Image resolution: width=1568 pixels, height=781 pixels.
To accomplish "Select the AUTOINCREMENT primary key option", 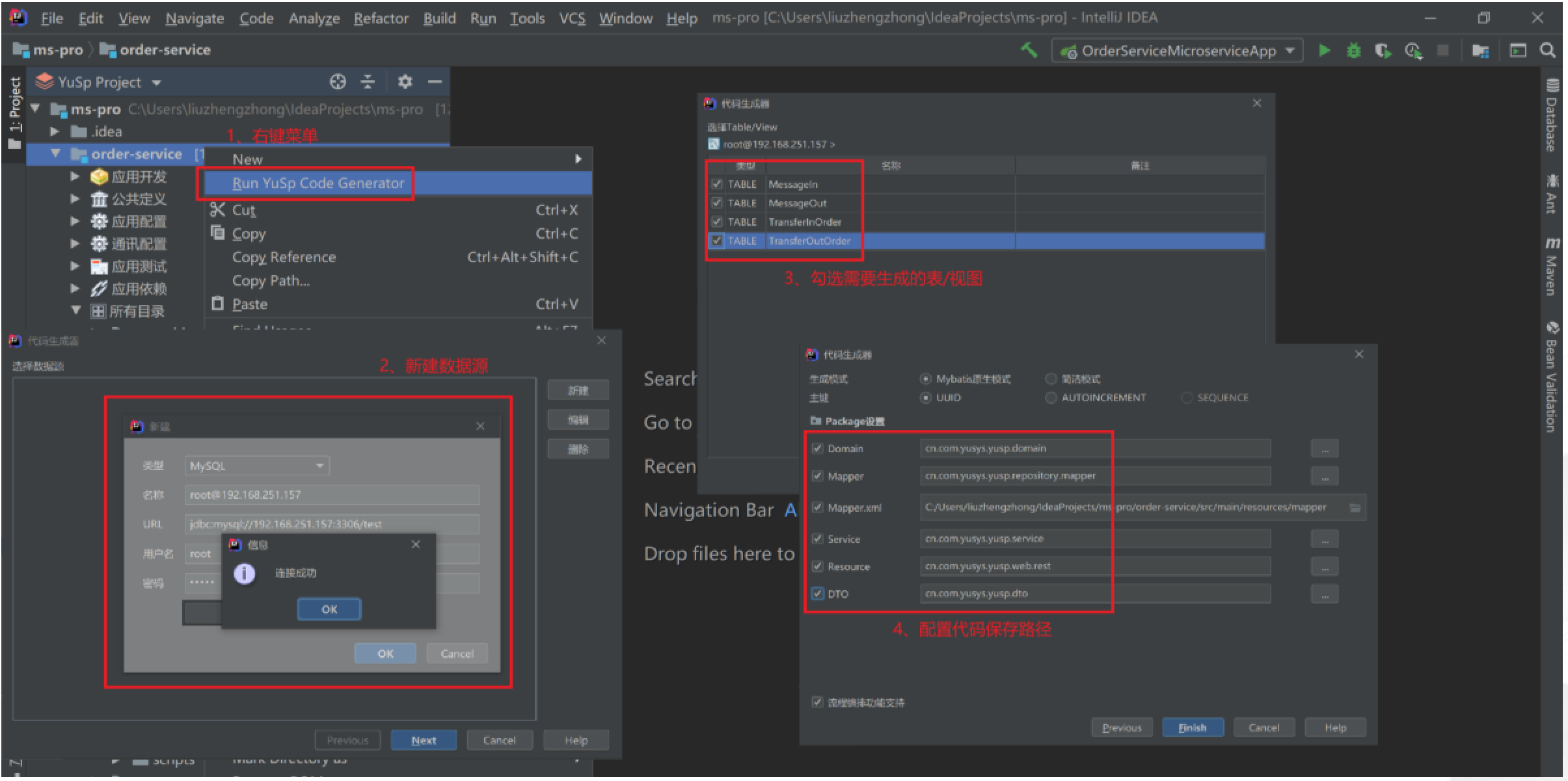I will [1050, 398].
